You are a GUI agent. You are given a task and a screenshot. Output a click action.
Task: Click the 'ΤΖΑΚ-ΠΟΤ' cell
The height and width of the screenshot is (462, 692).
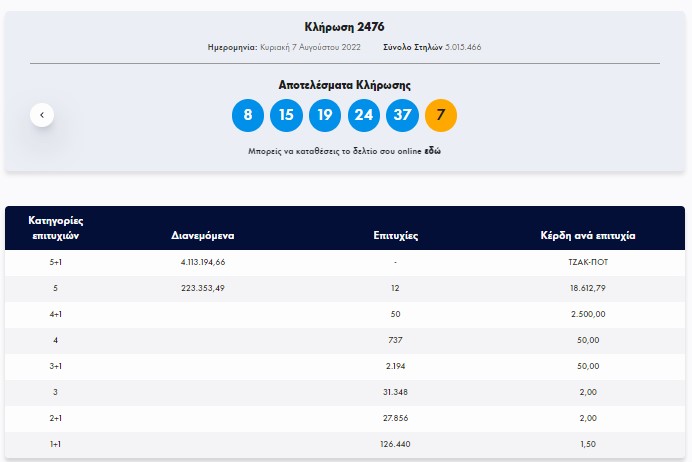point(588,262)
